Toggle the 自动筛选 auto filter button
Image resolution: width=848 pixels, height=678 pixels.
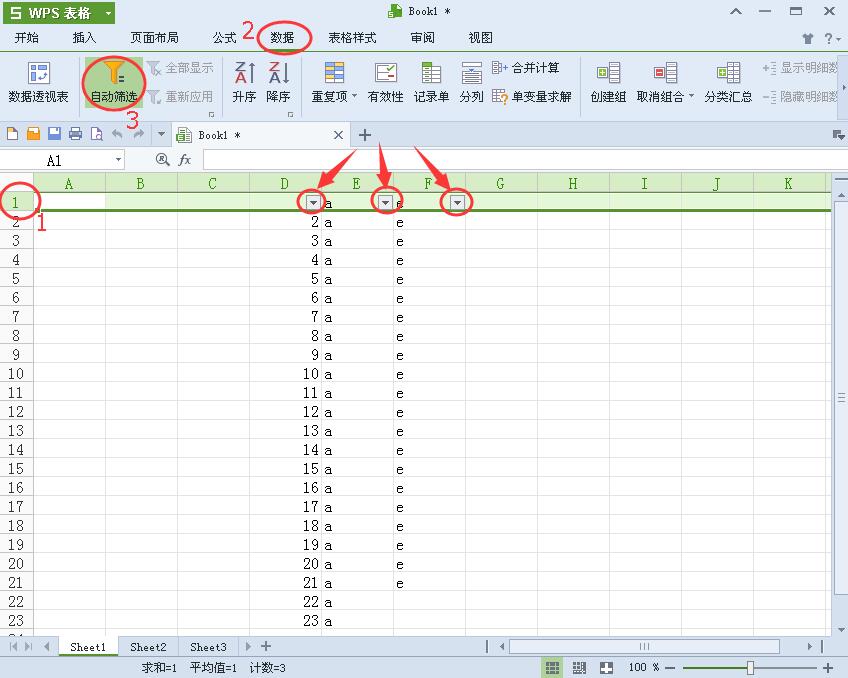(114, 83)
